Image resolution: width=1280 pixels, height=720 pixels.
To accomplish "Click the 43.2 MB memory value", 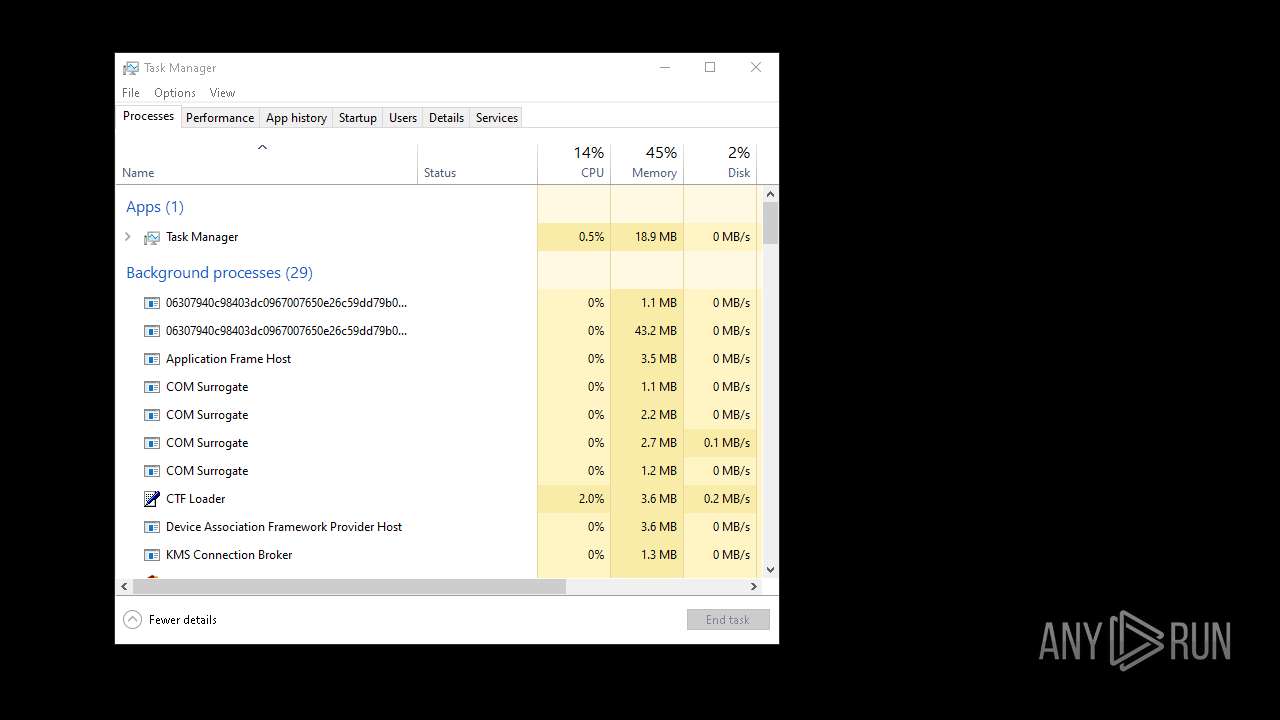I will coord(657,331).
